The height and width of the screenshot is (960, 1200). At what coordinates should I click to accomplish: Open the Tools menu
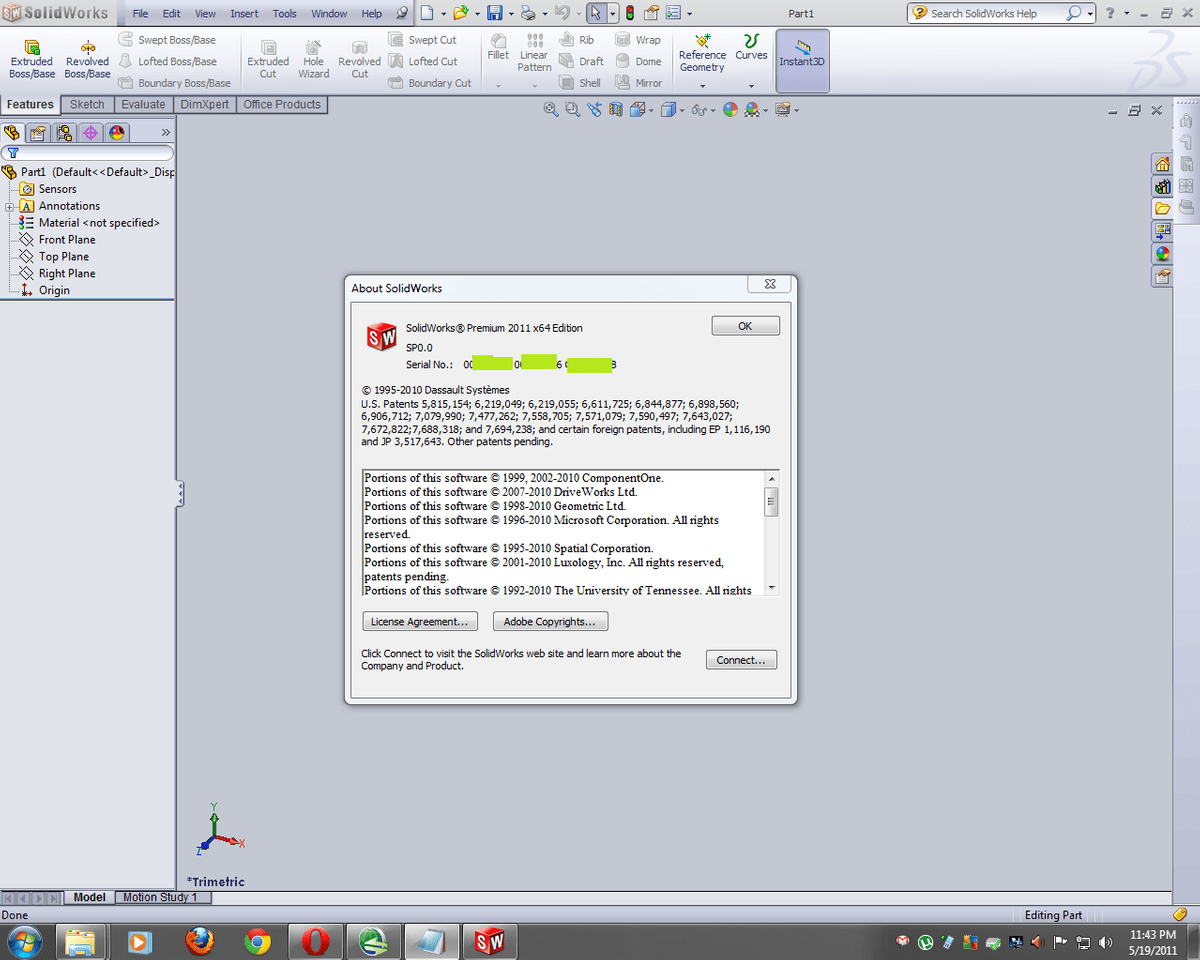(x=285, y=14)
